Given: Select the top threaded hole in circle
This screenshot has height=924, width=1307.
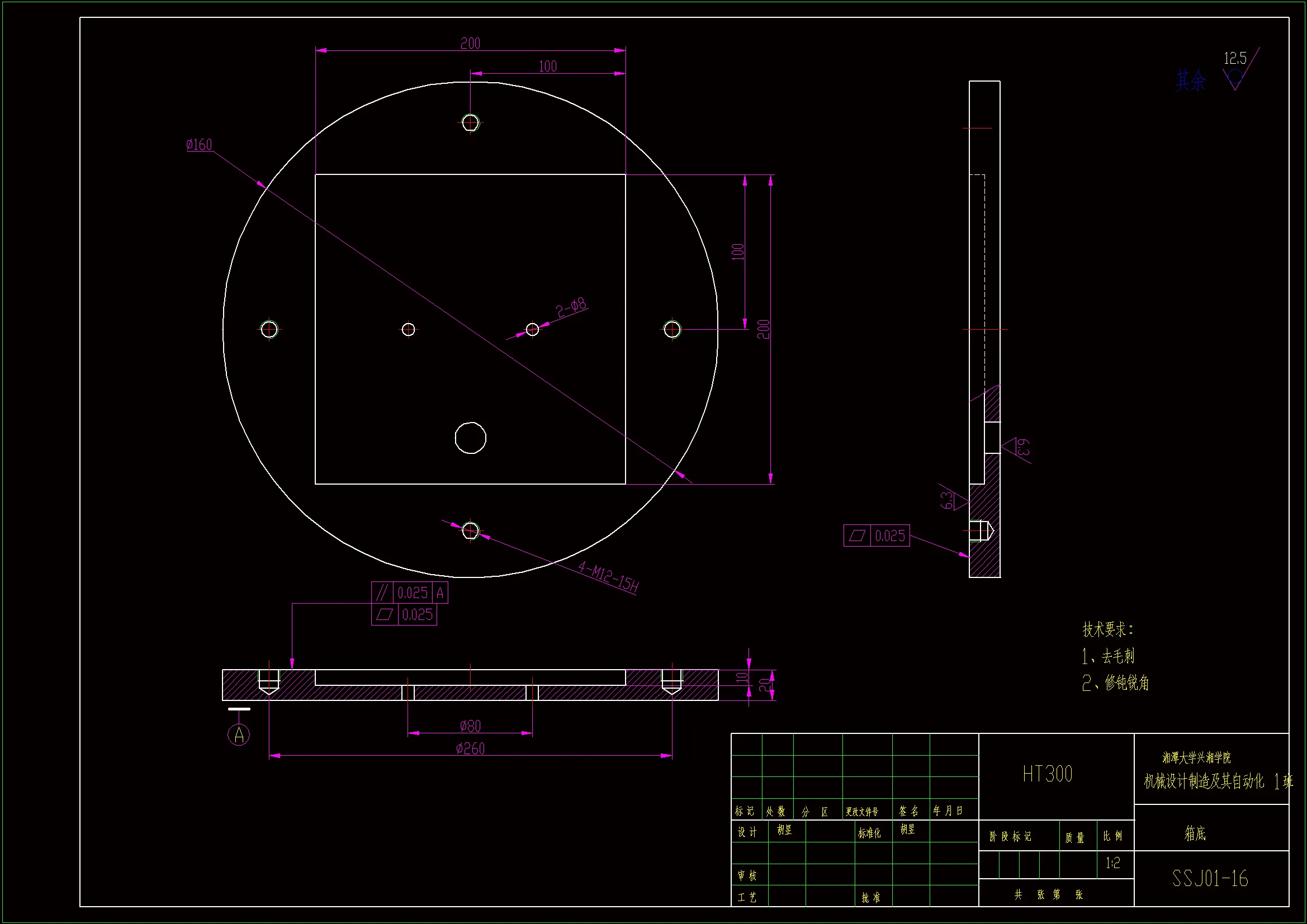Looking at the screenshot, I should (470, 122).
